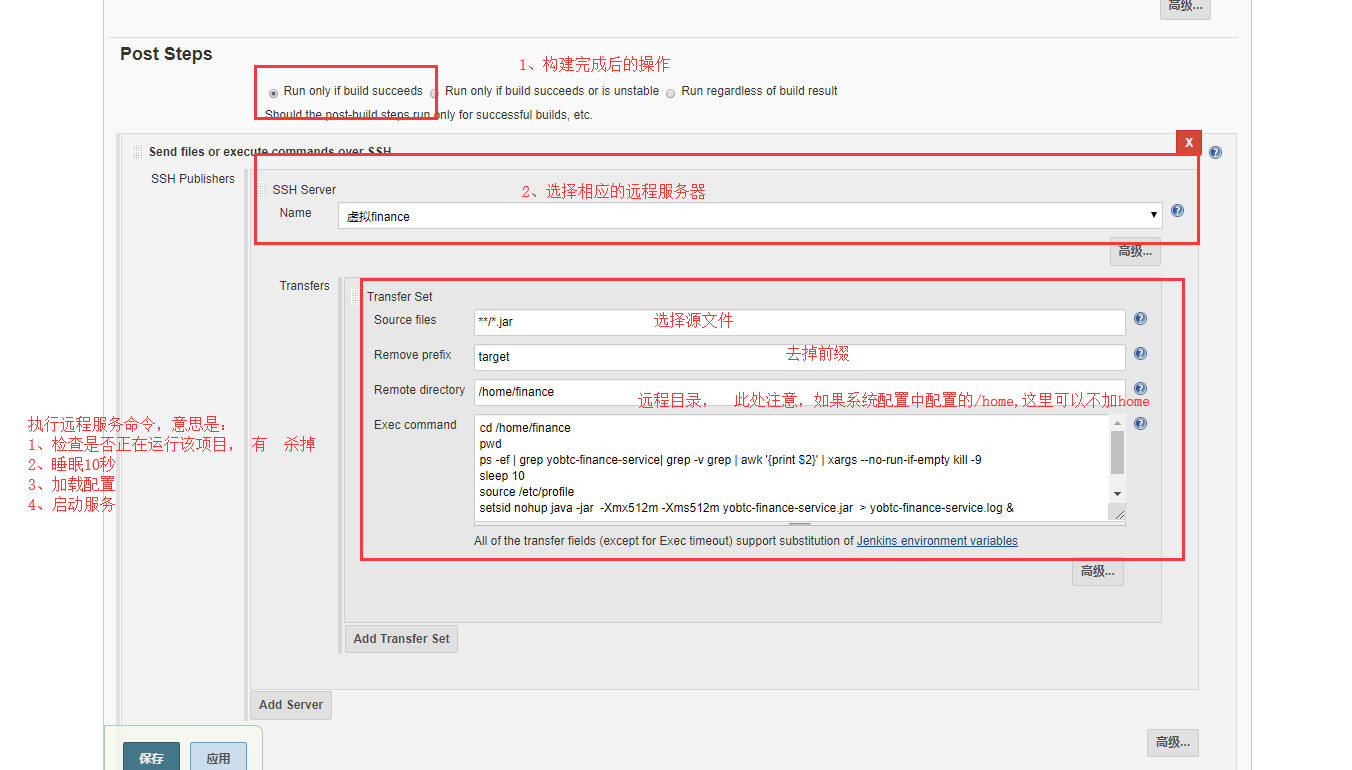Open help for Send files over SSH
The height and width of the screenshot is (770, 1352).
[1215, 153]
